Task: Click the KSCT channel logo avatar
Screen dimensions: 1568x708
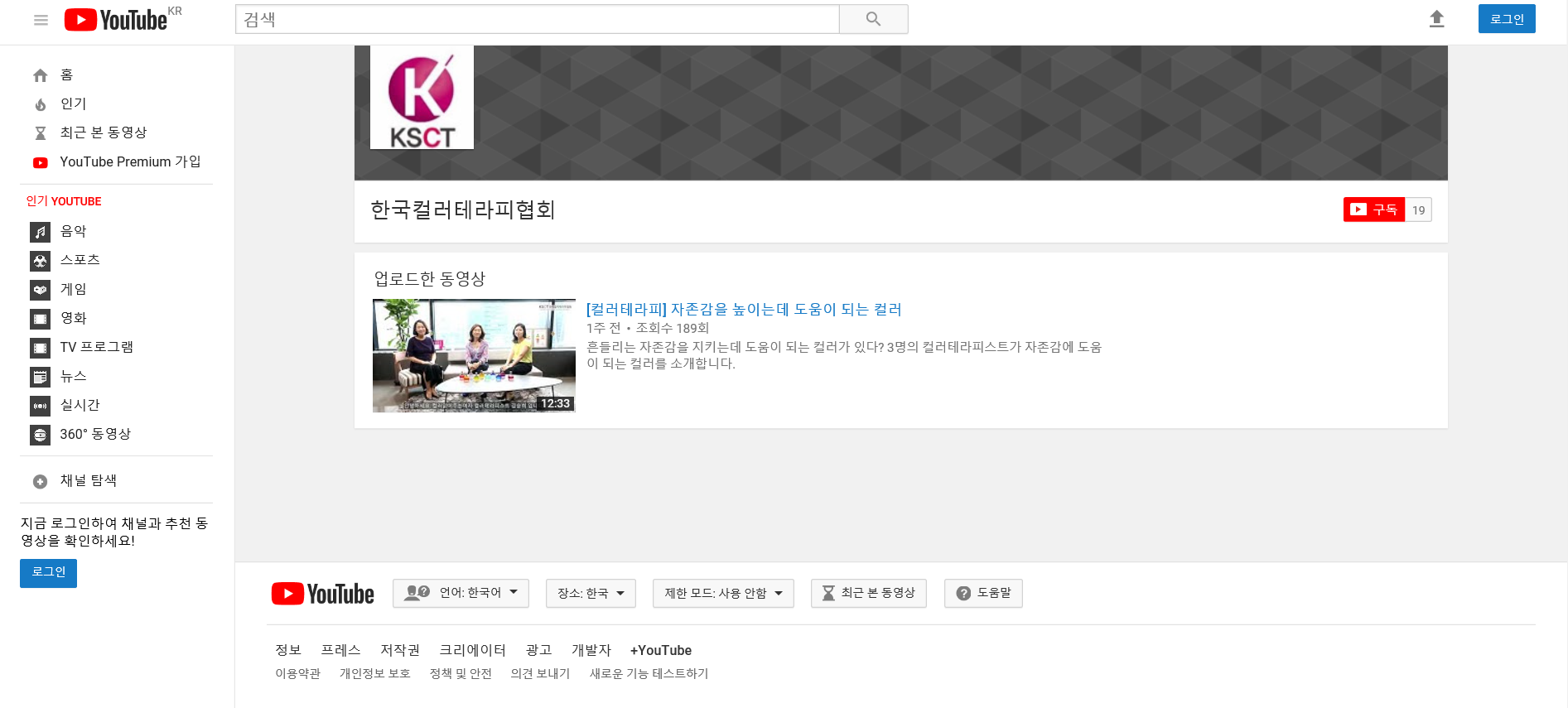Action: [422, 98]
